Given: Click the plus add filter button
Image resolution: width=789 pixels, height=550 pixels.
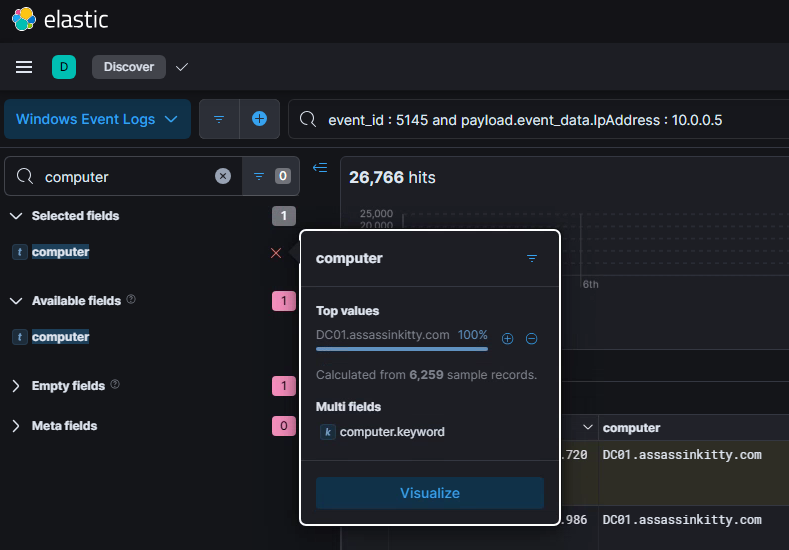Looking at the screenshot, I should 259,119.
